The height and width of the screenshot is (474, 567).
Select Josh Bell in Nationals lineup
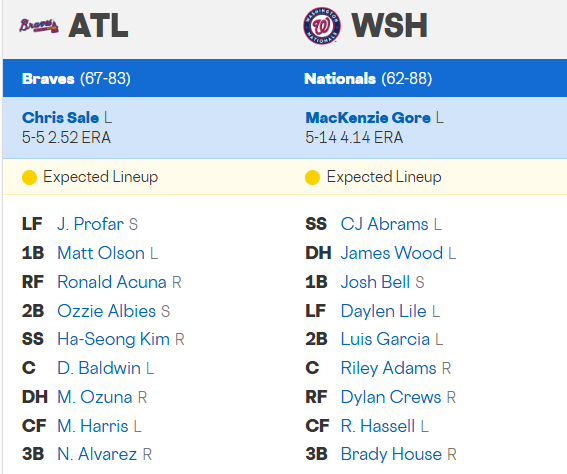tap(375, 282)
